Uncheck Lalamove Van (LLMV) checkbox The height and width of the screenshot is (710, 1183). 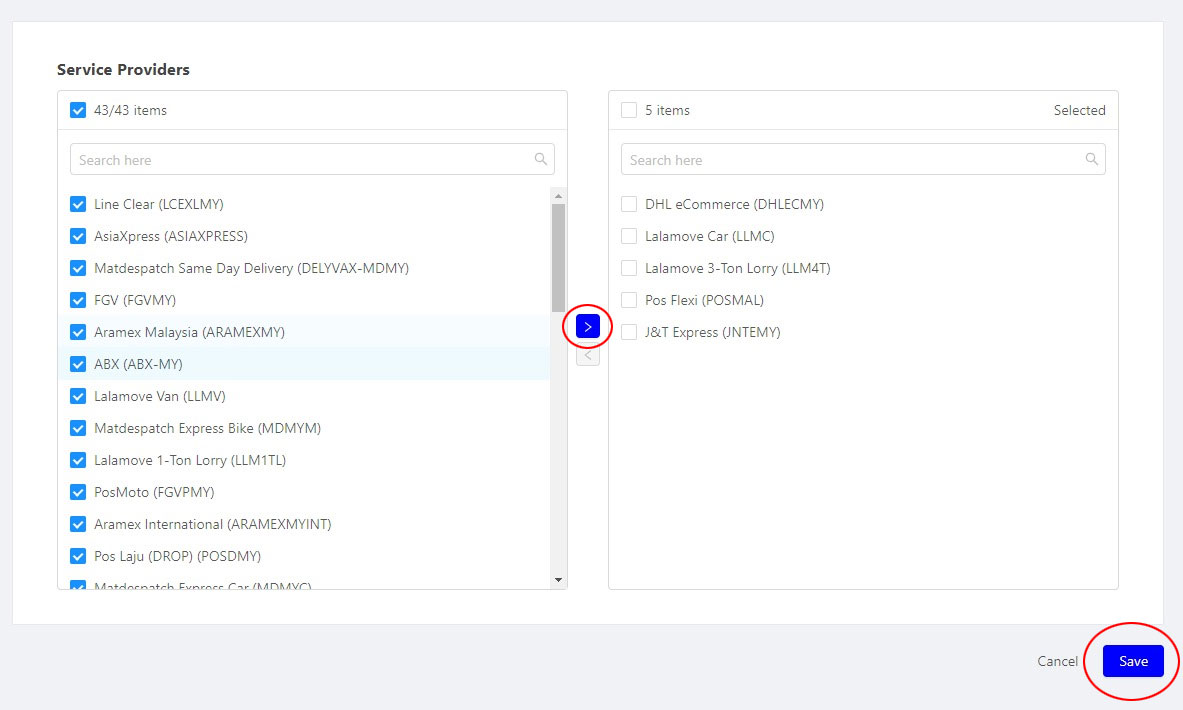[x=78, y=396]
